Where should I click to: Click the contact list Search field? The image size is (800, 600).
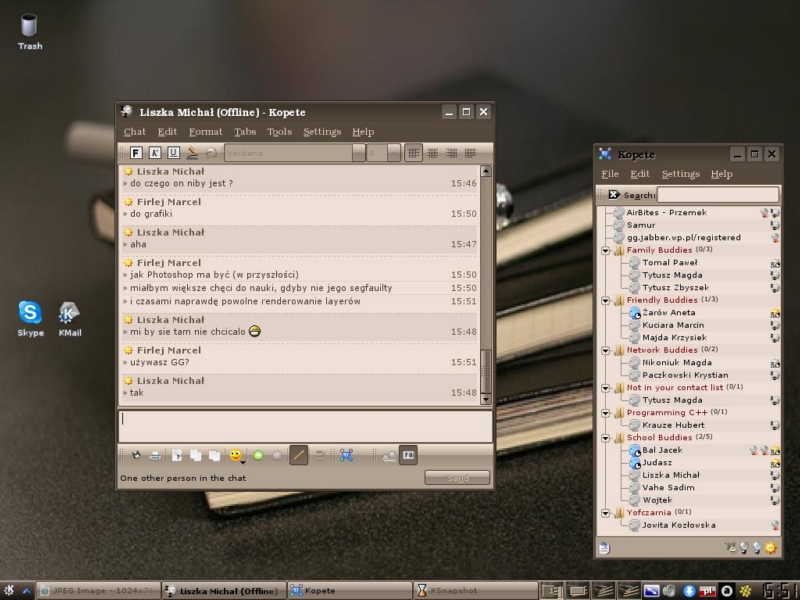coord(718,194)
